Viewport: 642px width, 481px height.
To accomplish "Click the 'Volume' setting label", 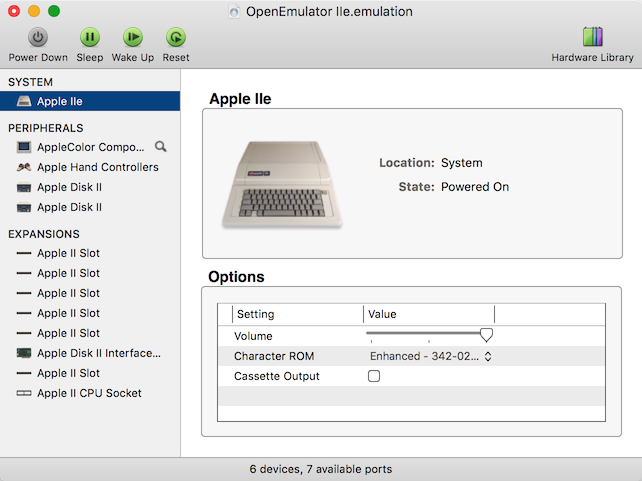I will coord(253,336).
